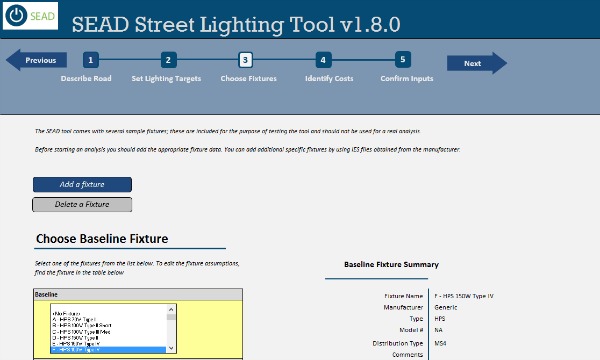
Task: Click the SEAD power logo
Action: tap(30, 16)
